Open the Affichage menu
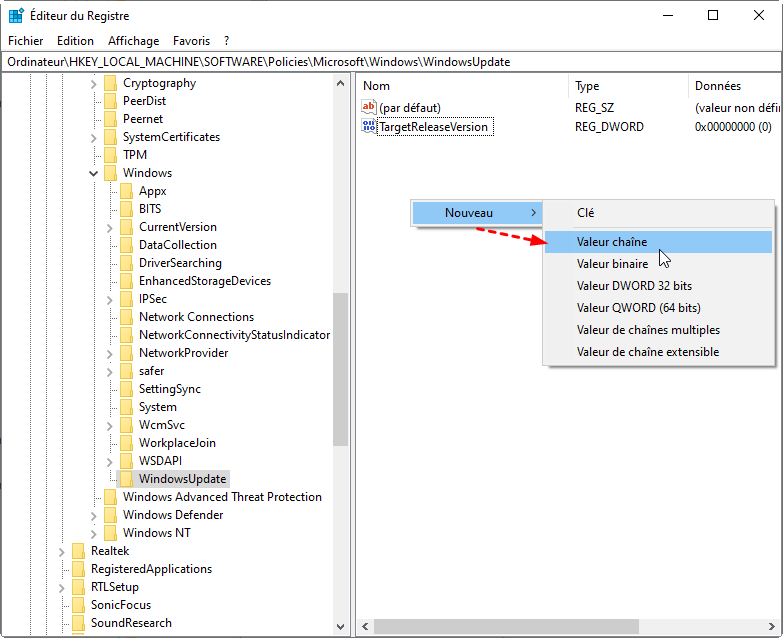This screenshot has height=638, width=783. (133, 41)
